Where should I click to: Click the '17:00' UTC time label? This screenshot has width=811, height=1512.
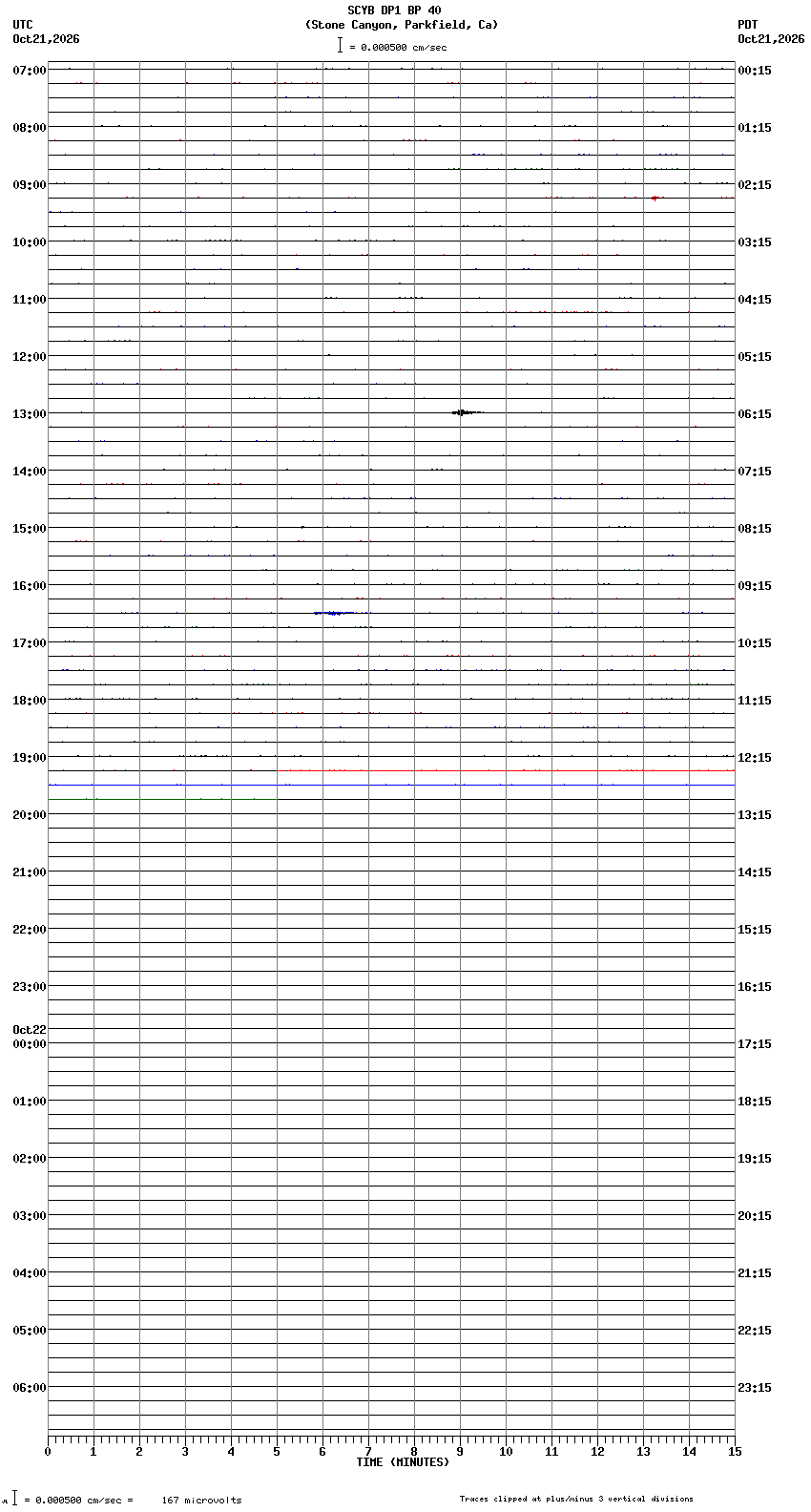30,643
